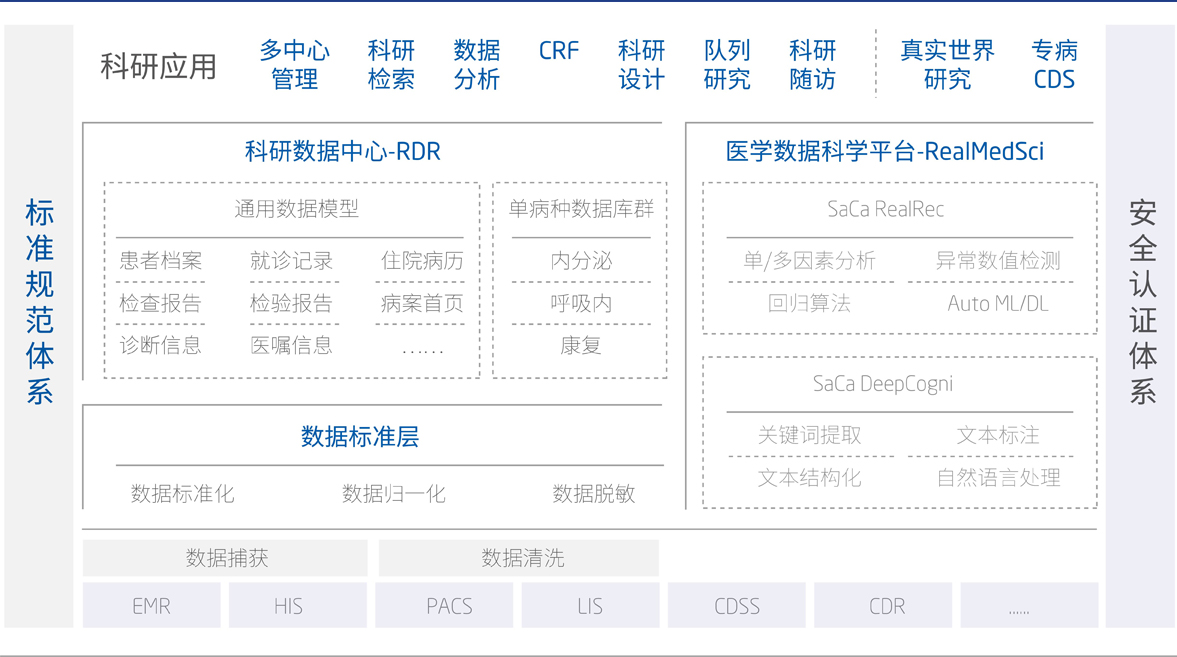1177x657 pixels.
Task: Select 诊断信息 item
Action: tap(161, 345)
